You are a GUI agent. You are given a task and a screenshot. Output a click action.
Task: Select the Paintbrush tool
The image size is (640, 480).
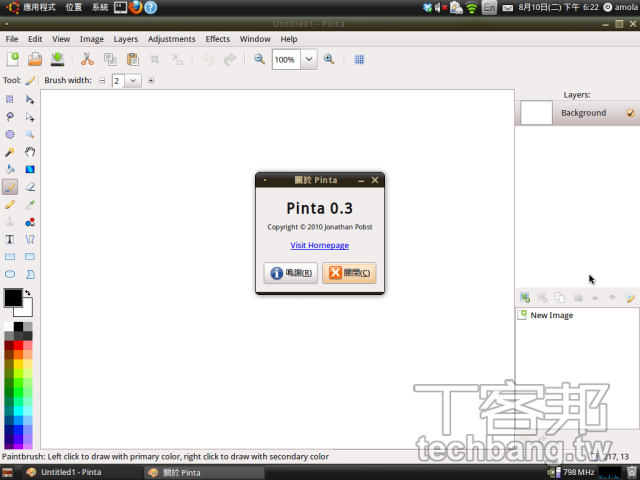click(10, 187)
